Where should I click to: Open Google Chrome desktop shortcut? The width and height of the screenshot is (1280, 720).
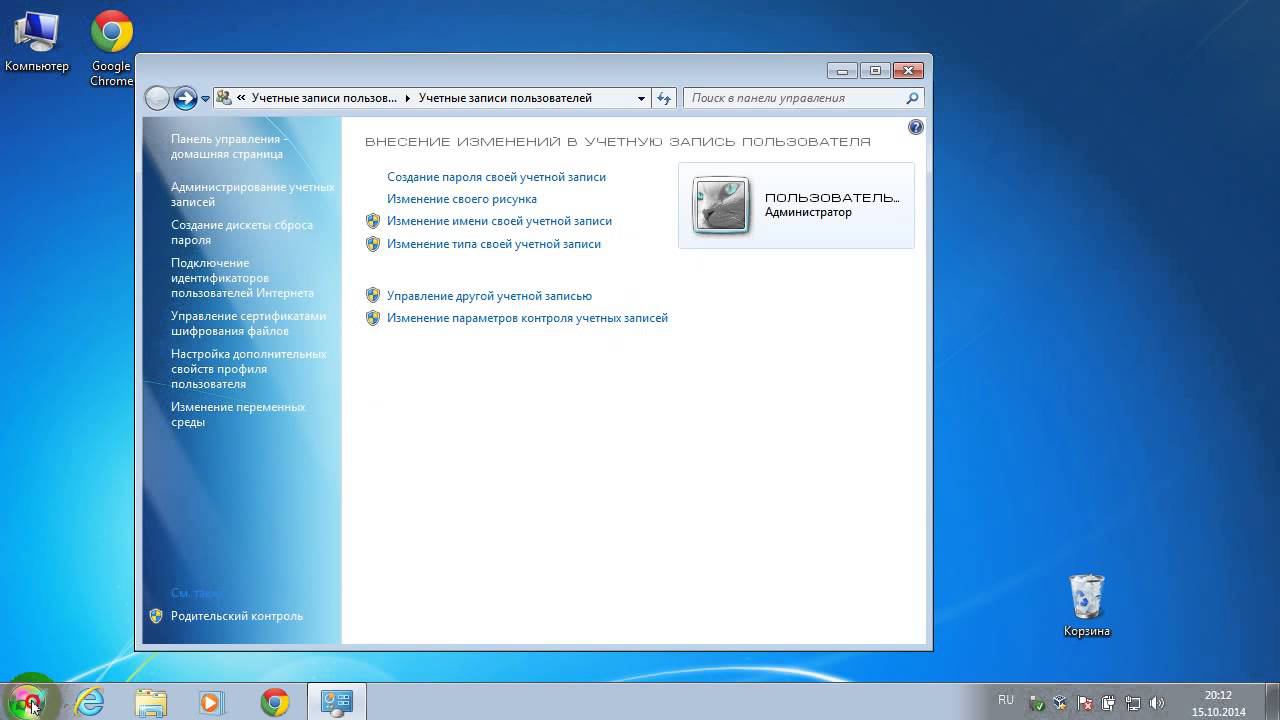point(112,49)
